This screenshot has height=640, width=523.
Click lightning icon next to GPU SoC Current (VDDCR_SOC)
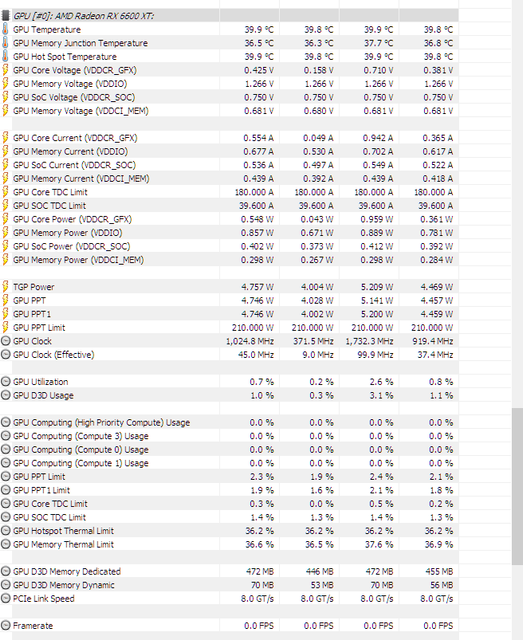(5, 165)
